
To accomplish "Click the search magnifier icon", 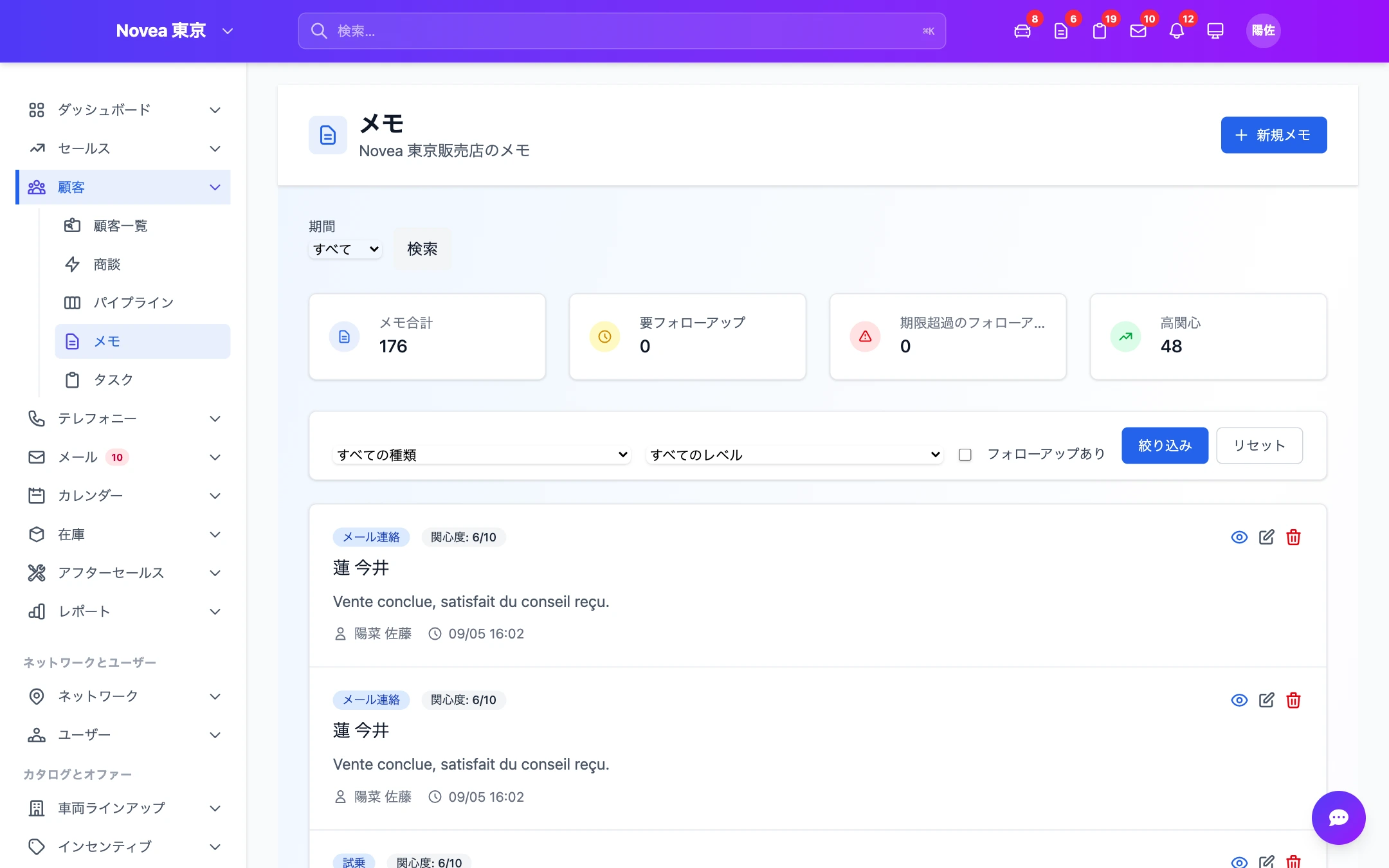I will click(x=319, y=31).
